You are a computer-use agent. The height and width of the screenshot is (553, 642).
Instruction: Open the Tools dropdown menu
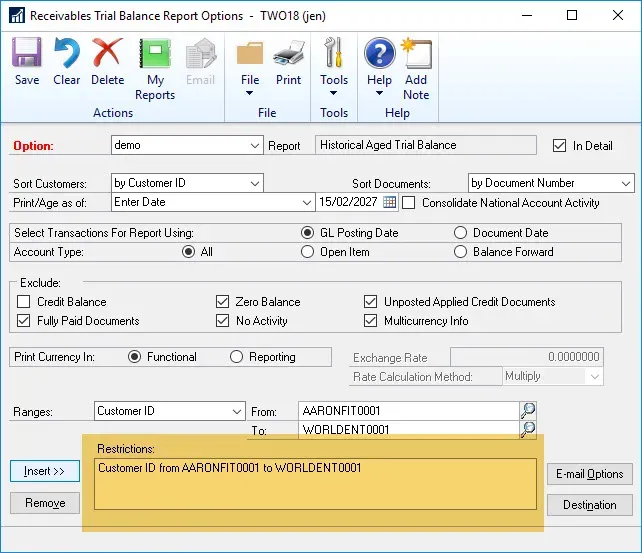pos(334,68)
